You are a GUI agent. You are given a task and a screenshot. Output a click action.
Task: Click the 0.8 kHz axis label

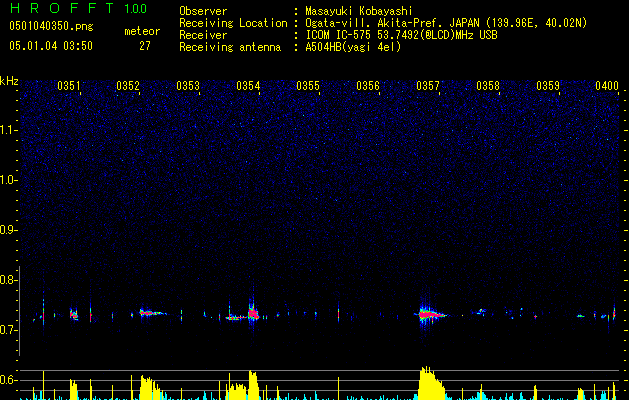[x=9, y=280]
